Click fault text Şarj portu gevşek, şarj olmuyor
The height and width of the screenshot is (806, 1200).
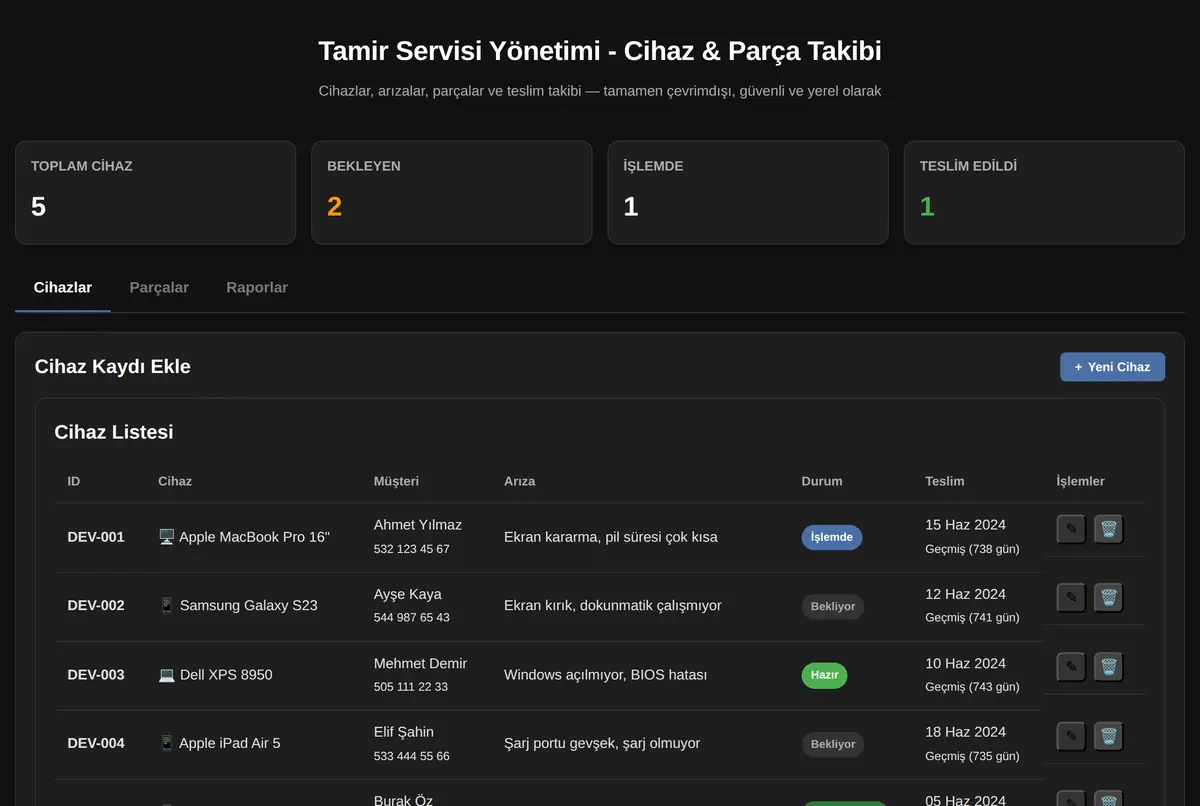pyautogui.click(x=602, y=744)
